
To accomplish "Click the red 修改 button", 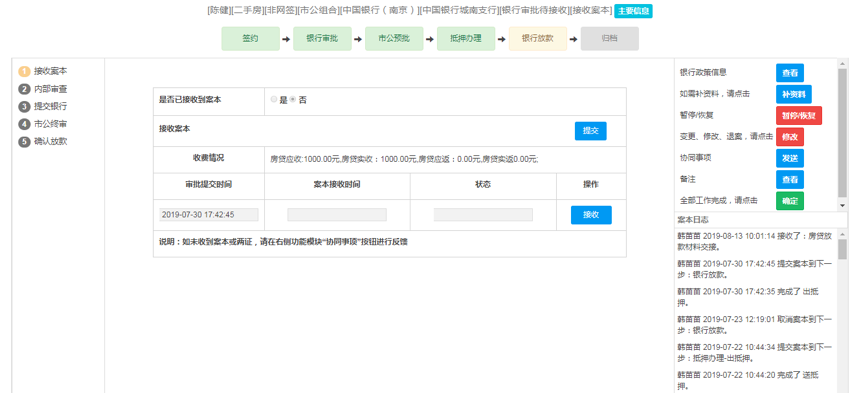I will [x=790, y=137].
